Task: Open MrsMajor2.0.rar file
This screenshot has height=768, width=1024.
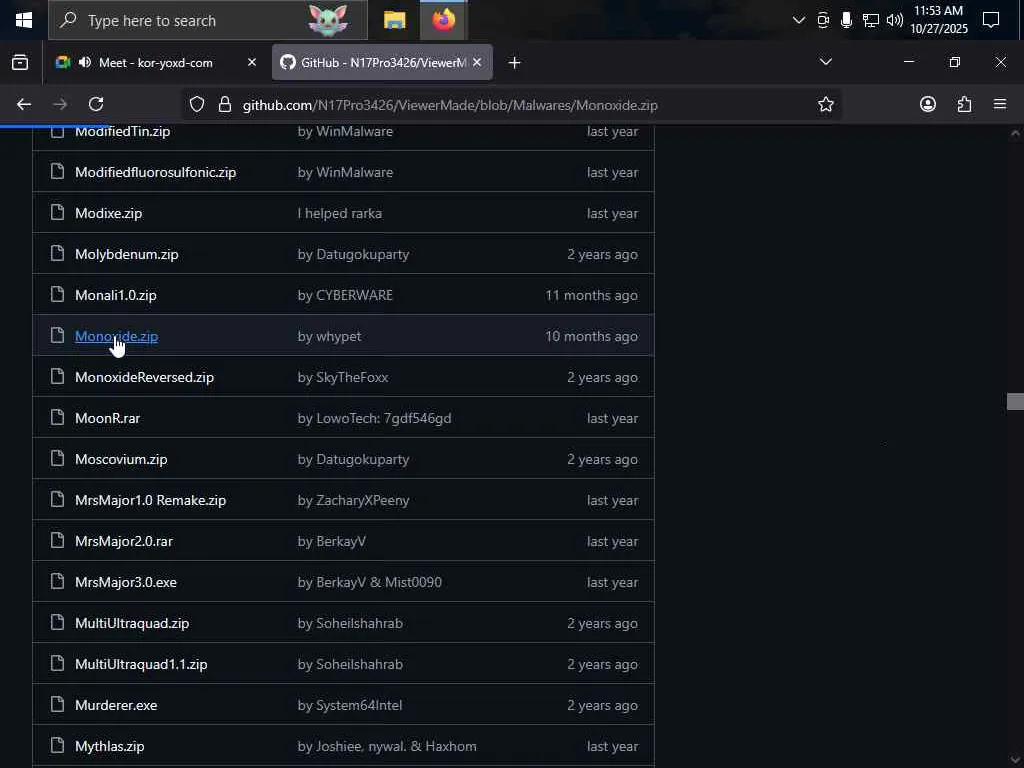Action: pos(124,541)
